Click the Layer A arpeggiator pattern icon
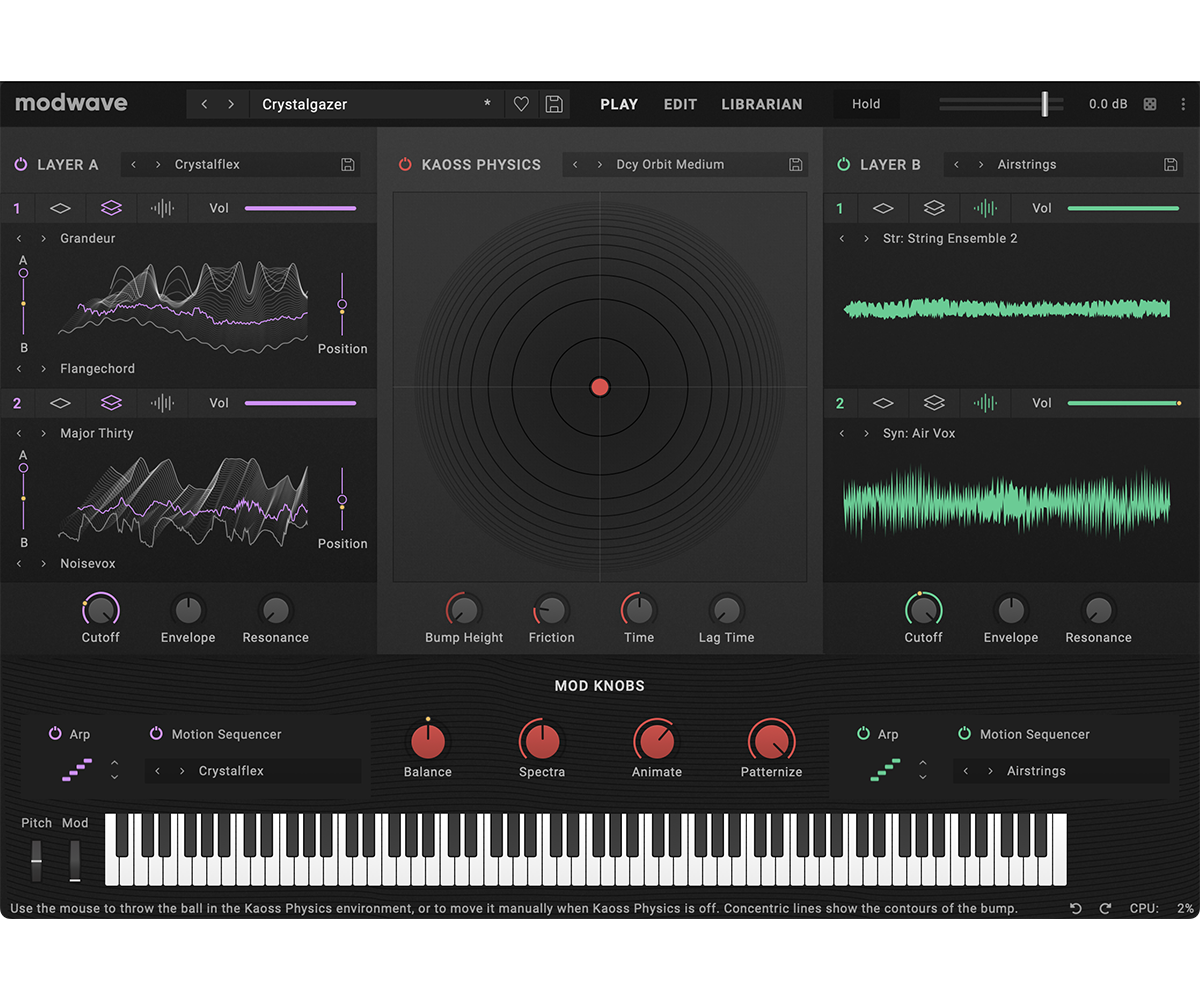 [x=77, y=769]
